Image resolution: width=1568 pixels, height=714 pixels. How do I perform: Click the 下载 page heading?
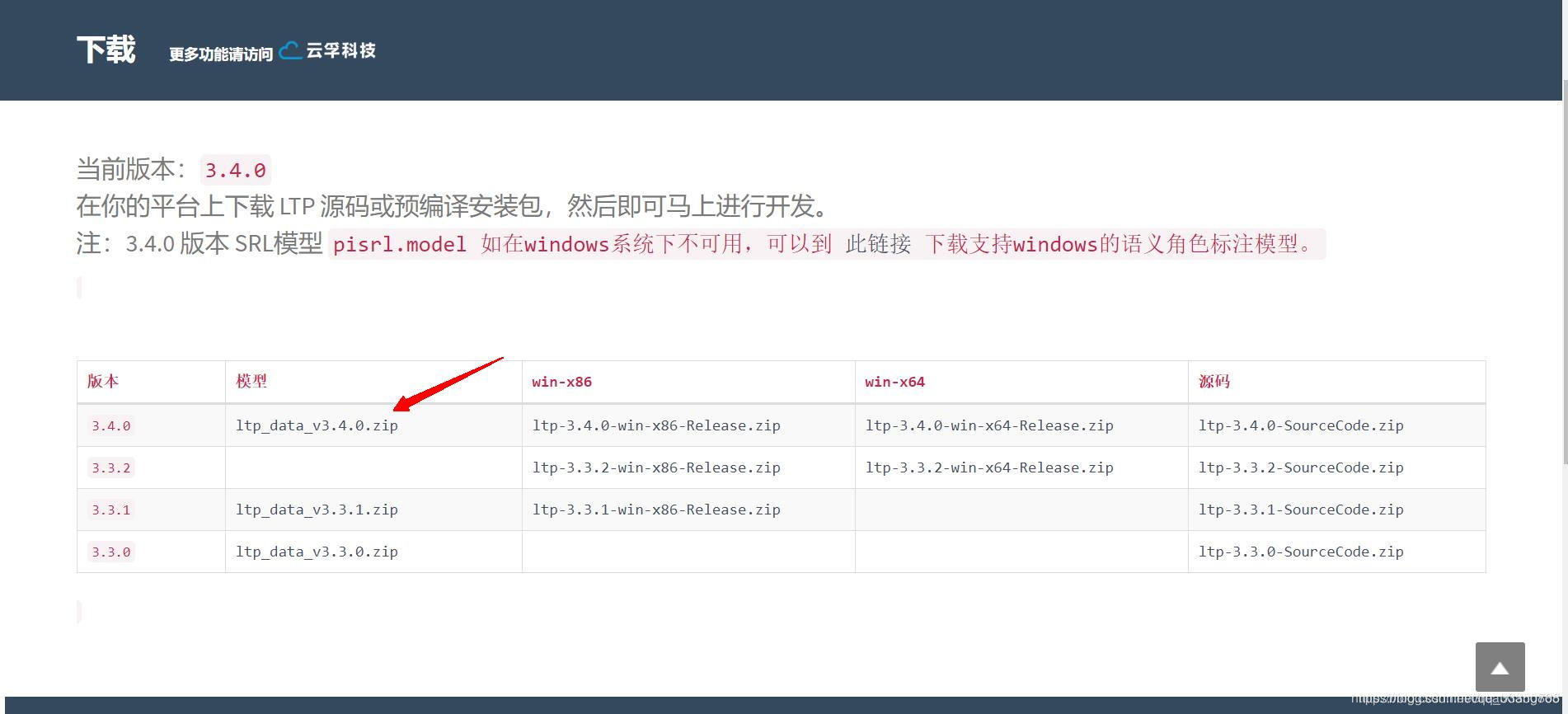pos(106,49)
